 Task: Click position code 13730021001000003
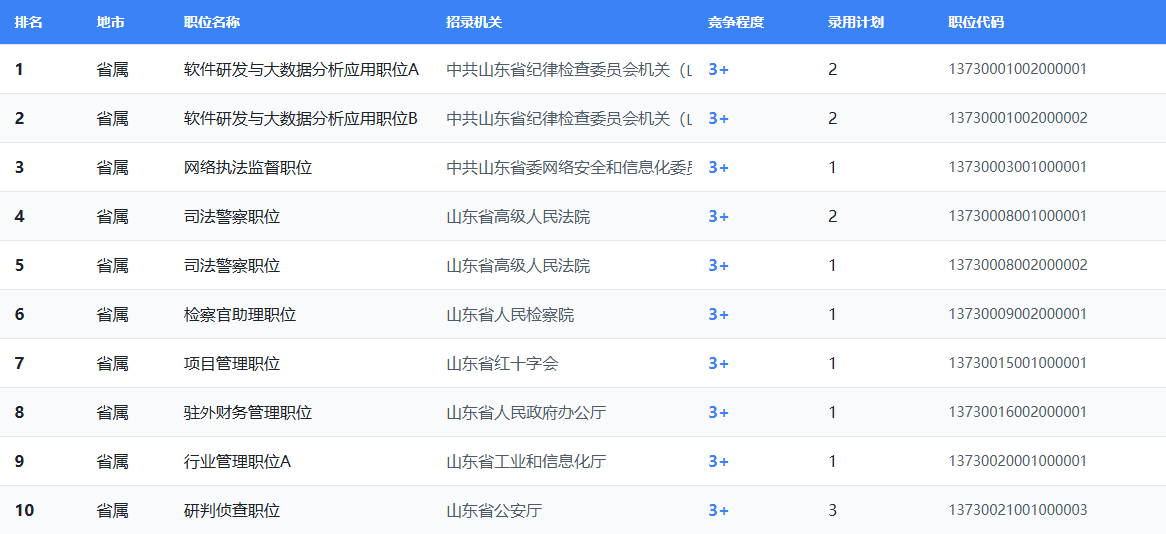[x=1017, y=510]
